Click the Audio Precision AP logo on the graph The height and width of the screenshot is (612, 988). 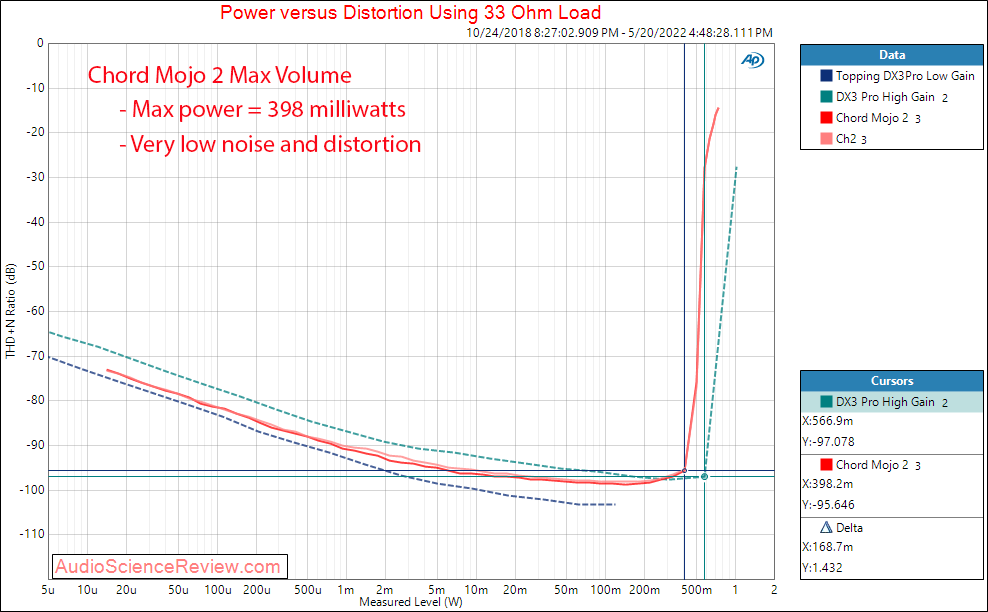point(752,60)
